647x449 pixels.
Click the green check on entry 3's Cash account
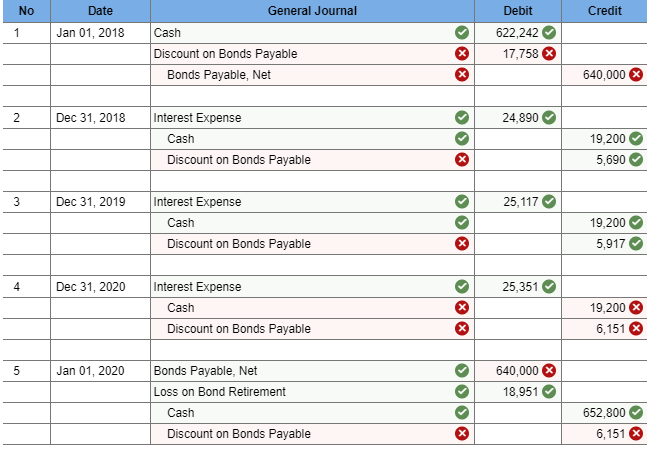tap(462, 223)
